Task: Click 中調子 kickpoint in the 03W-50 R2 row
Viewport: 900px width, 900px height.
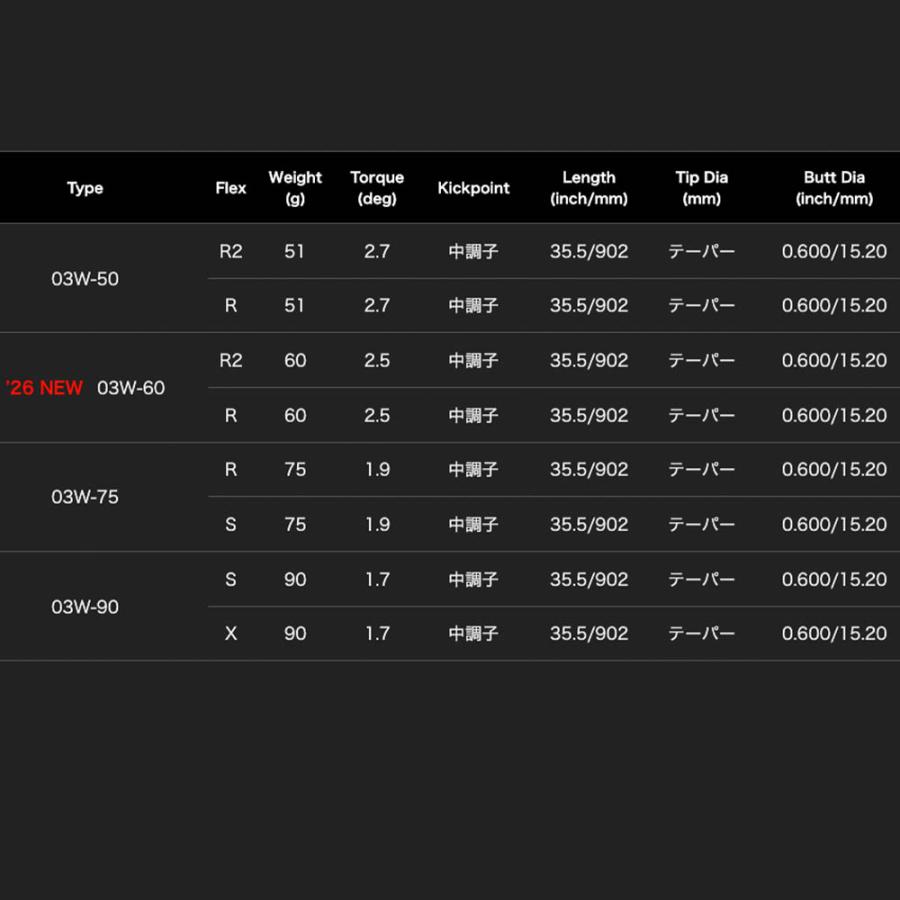Action: coord(474,251)
